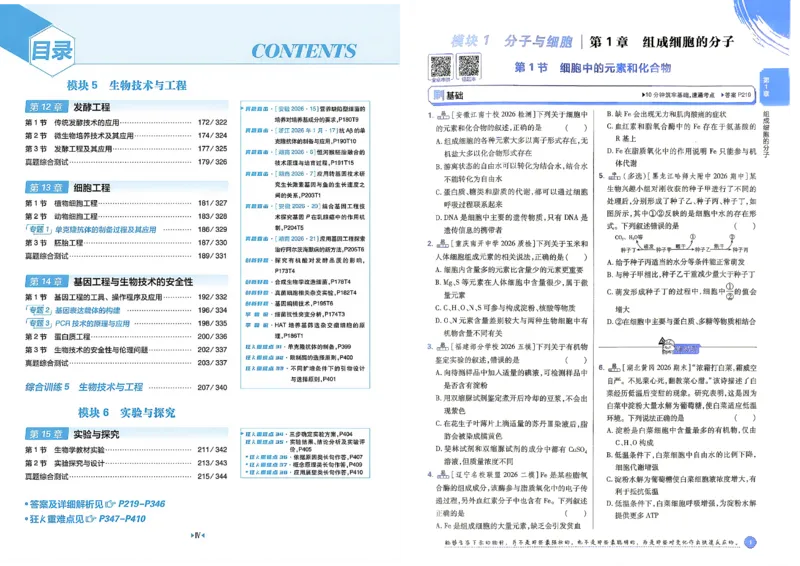Click the 刷 character badge beside 基础
The width and height of the screenshot is (800, 566).
pos(438,95)
